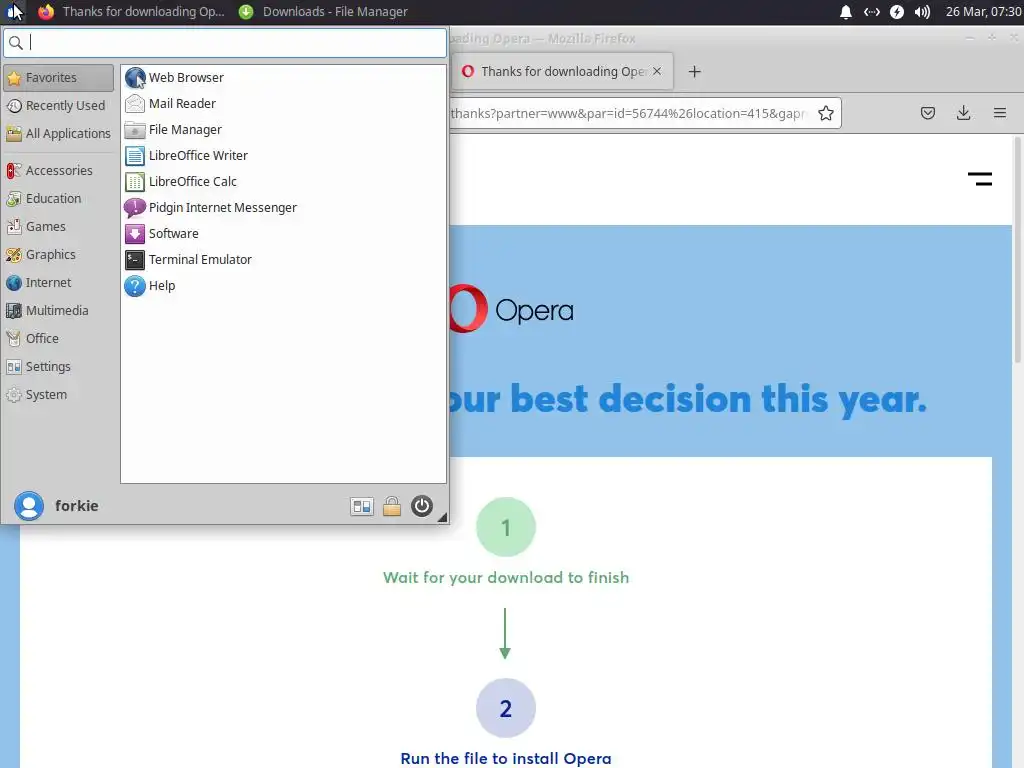Open the Opera page hamburger menu
Viewport: 1024px width, 768px height.
pos(980,179)
